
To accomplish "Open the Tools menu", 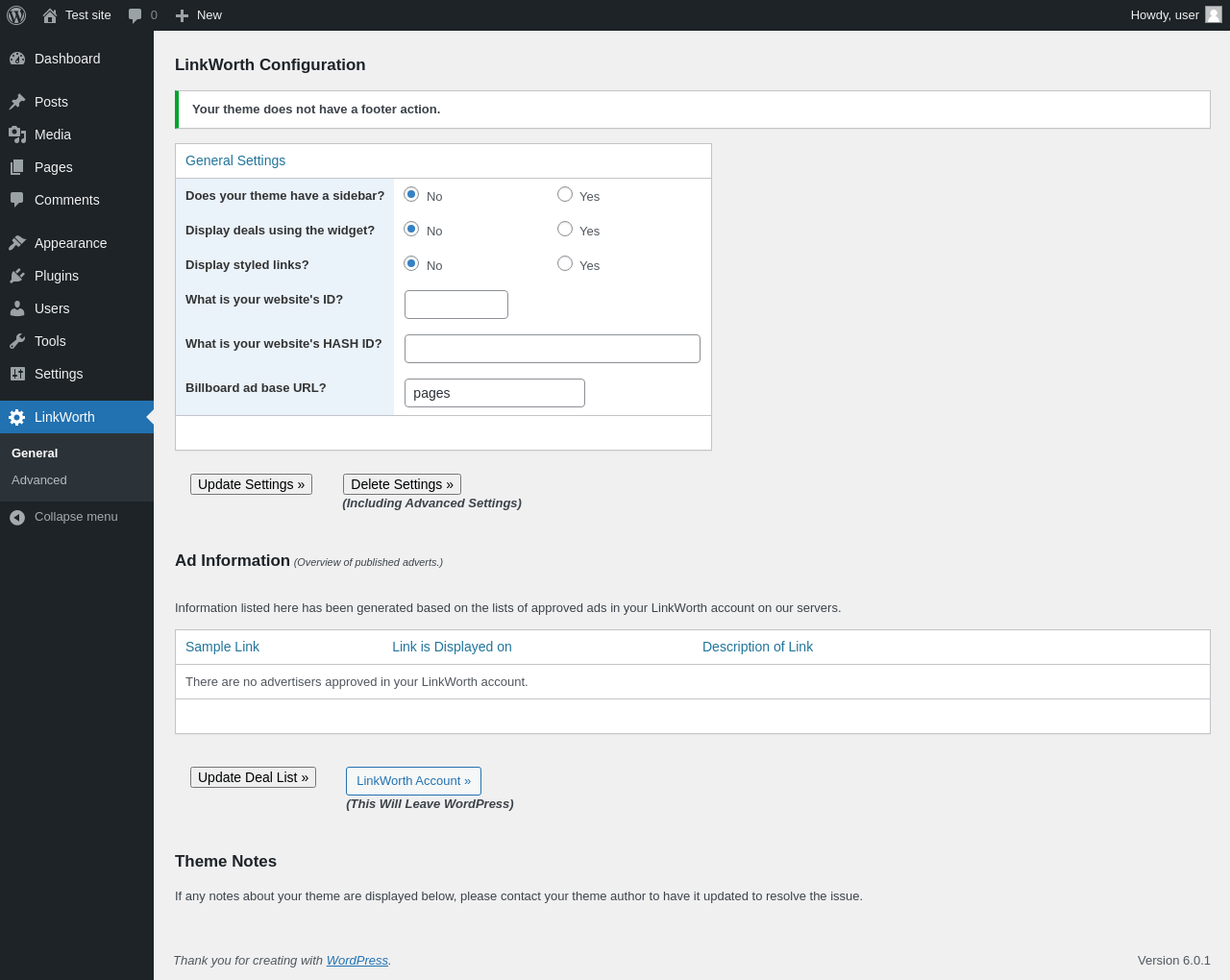I will 77,341.
